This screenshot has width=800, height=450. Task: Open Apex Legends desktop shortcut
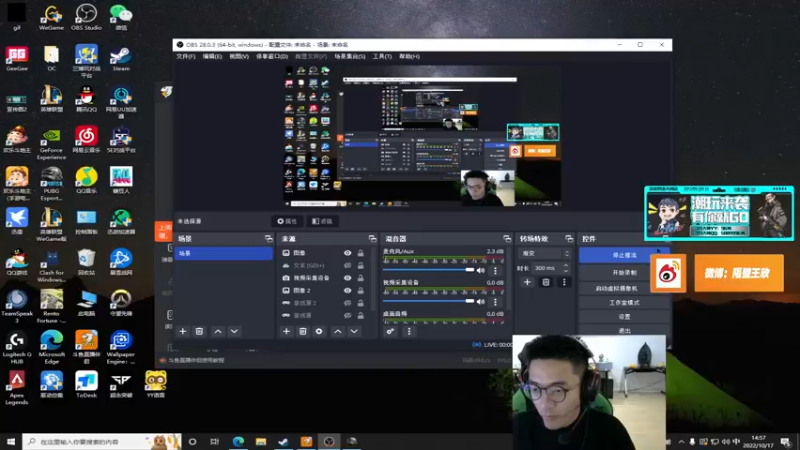point(17,388)
